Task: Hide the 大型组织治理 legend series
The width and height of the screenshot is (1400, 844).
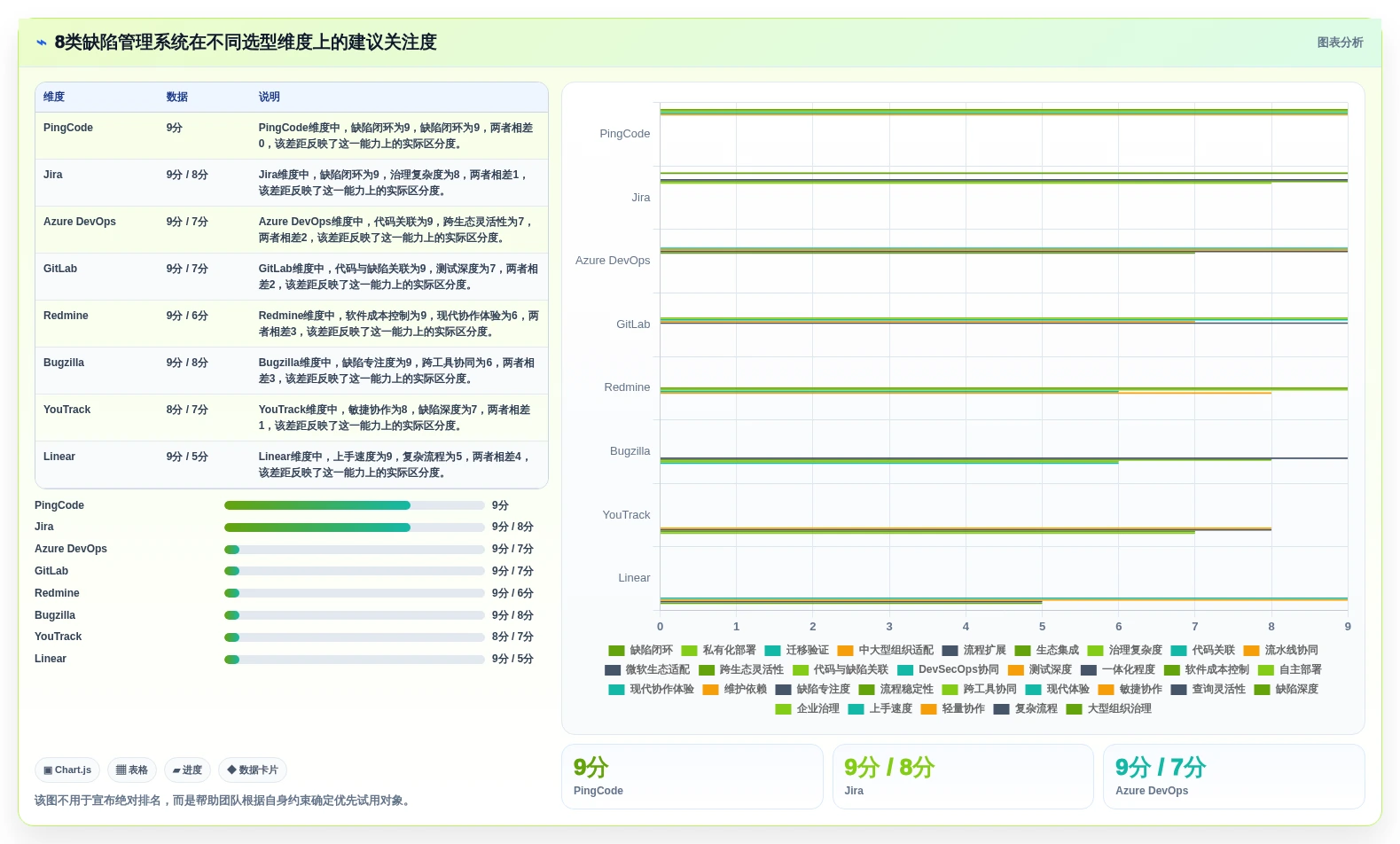Action: [1109, 709]
